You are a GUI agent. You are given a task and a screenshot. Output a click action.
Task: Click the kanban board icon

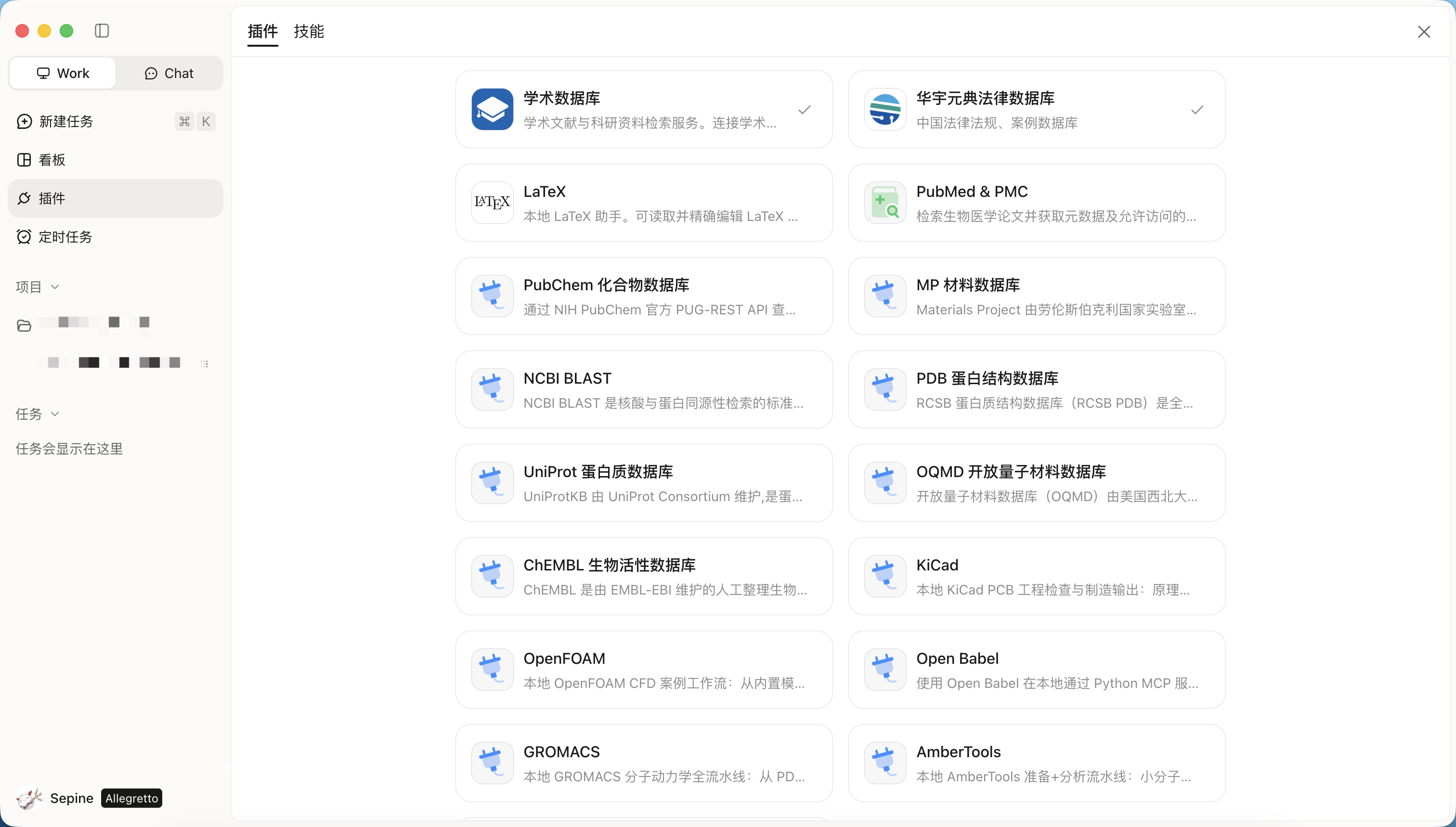coord(24,160)
